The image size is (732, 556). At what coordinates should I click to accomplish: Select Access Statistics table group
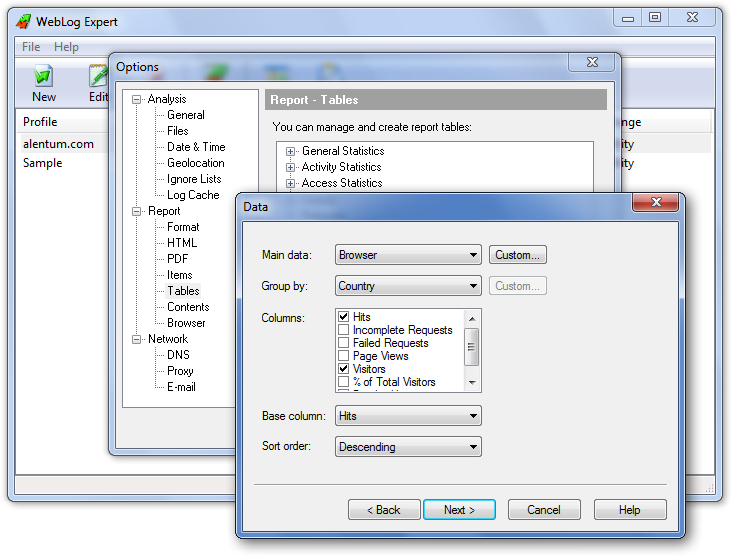[x=342, y=183]
